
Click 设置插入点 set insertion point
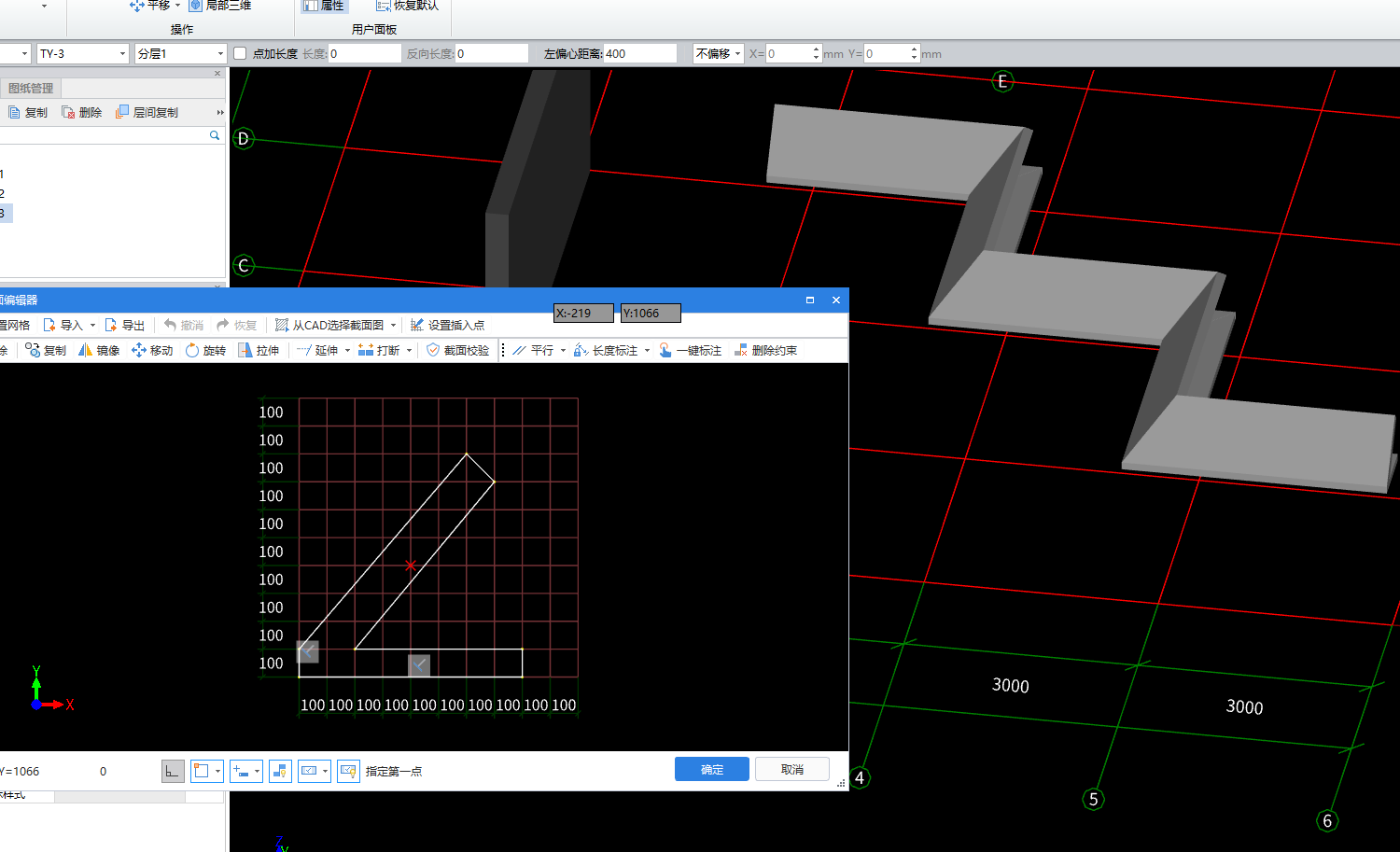(x=447, y=325)
